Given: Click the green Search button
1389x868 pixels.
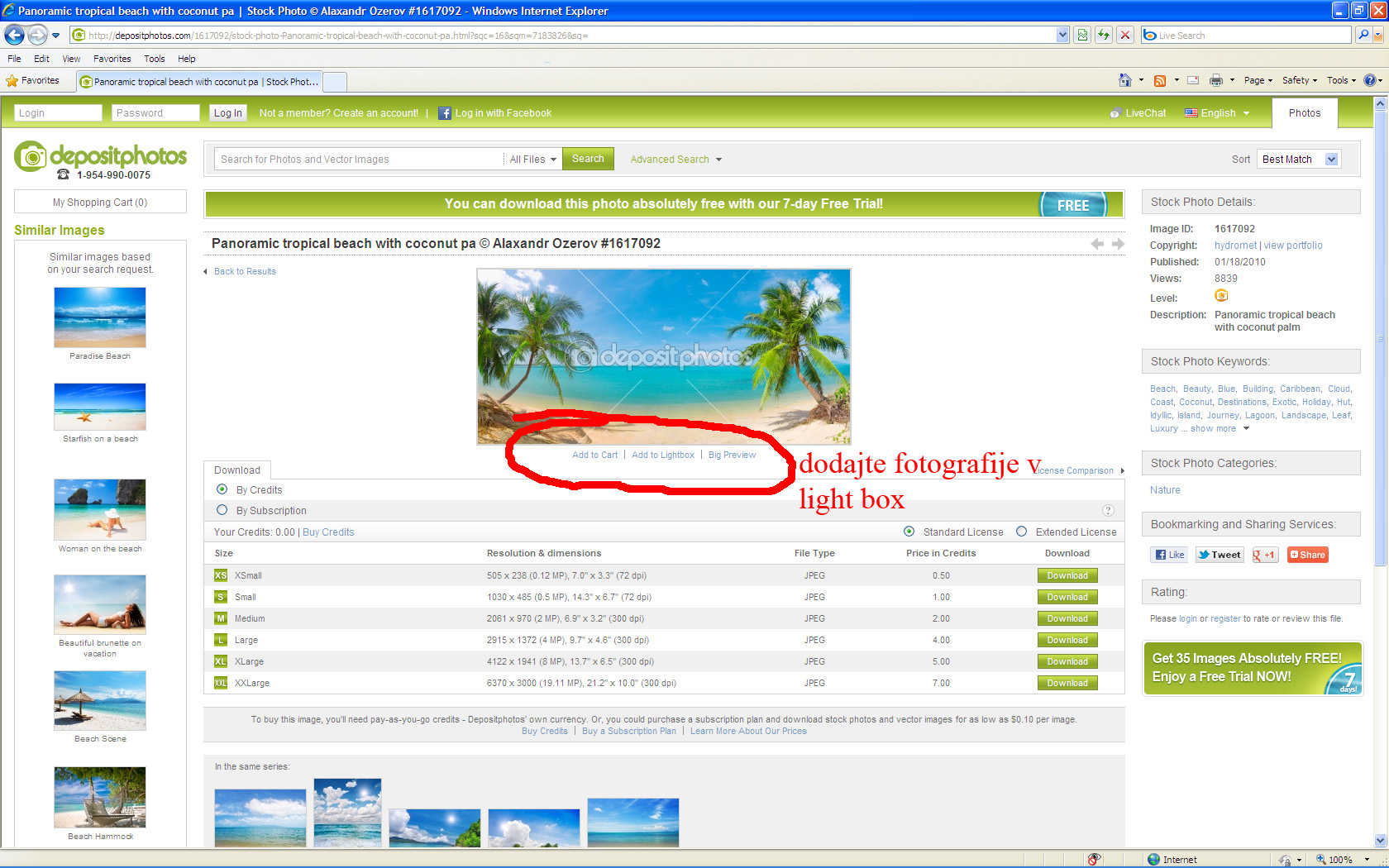Looking at the screenshot, I should point(588,159).
